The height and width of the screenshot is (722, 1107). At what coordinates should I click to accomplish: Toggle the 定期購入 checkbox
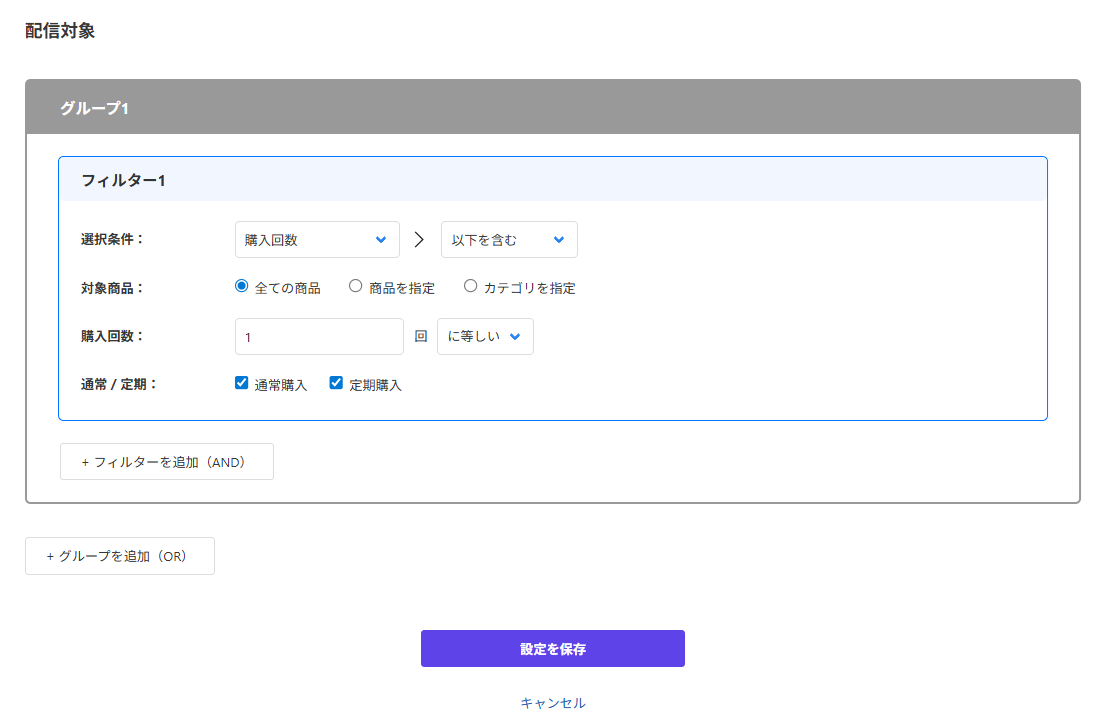pos(336,383)
